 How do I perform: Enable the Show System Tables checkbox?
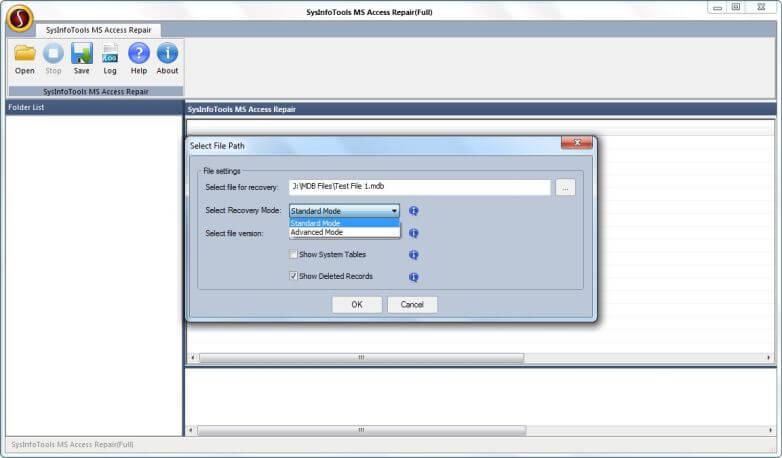point(294,255)
